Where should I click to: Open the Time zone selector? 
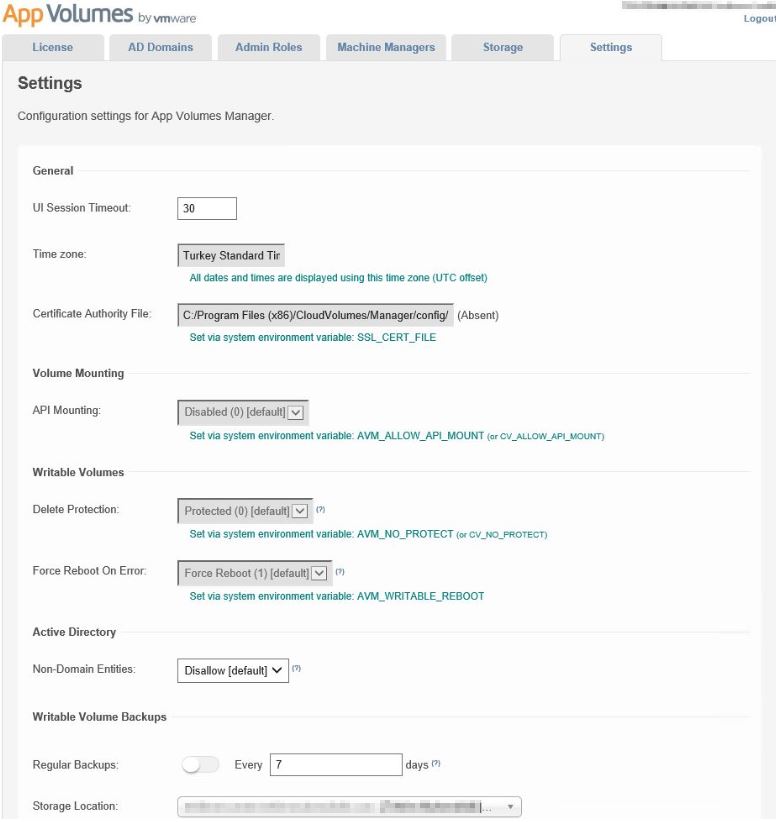(x=231, y=255)
